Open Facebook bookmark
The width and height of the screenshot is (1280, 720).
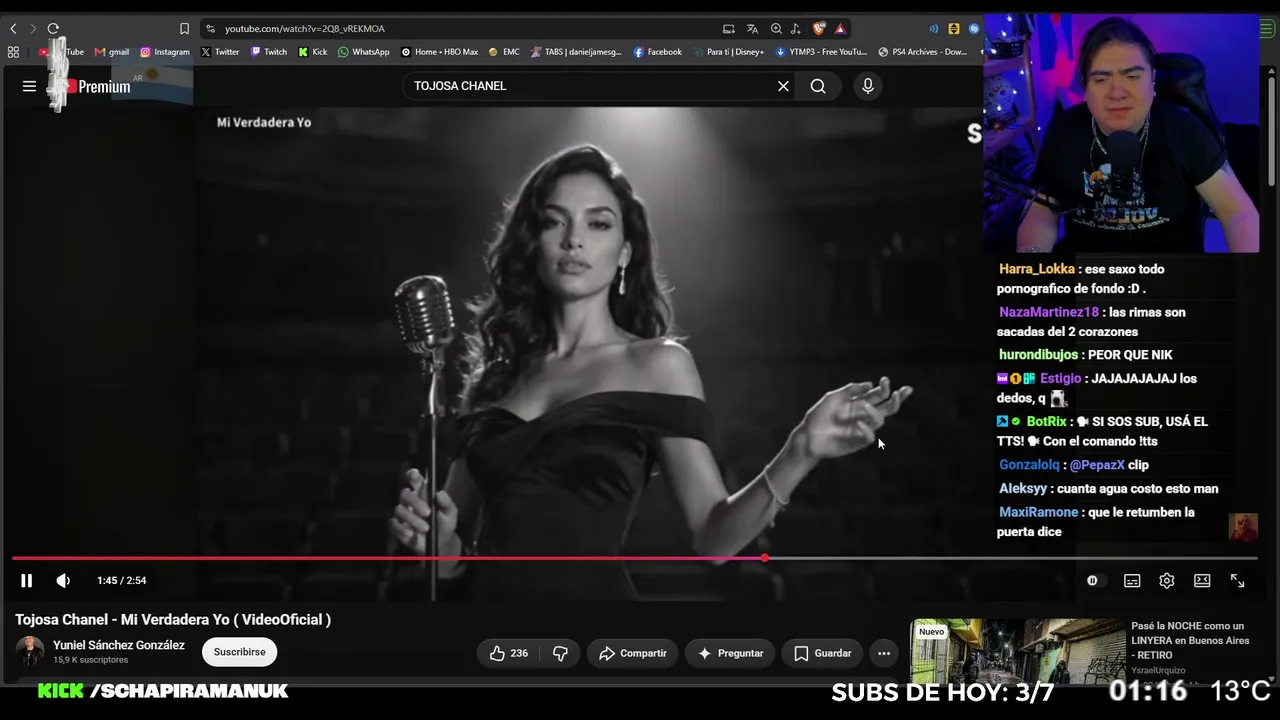pos(658,52)
